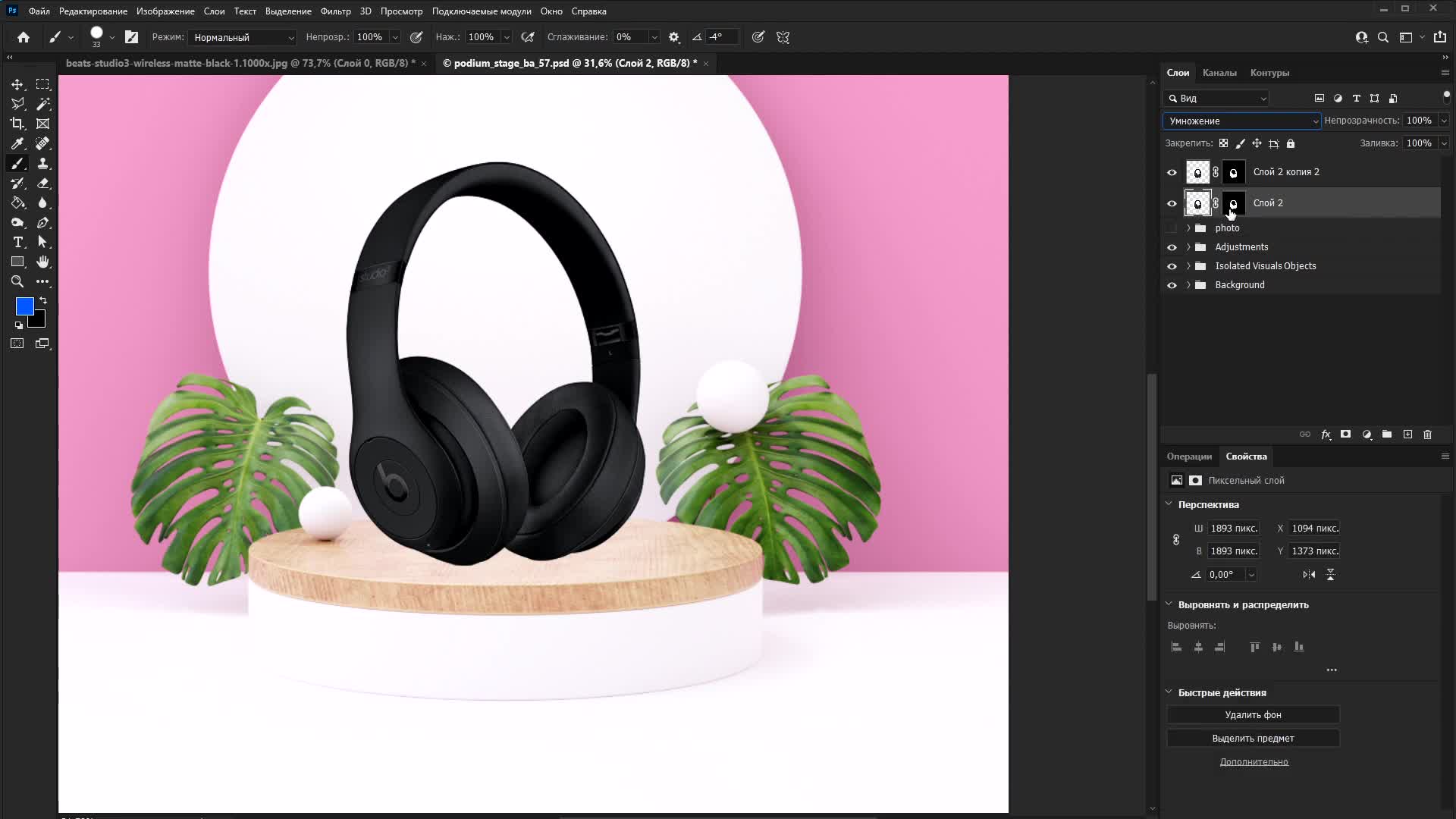The height and width of the screenshot is (819, 1456).
Task: Select the Move tool
Action: (x=17, y=84)
